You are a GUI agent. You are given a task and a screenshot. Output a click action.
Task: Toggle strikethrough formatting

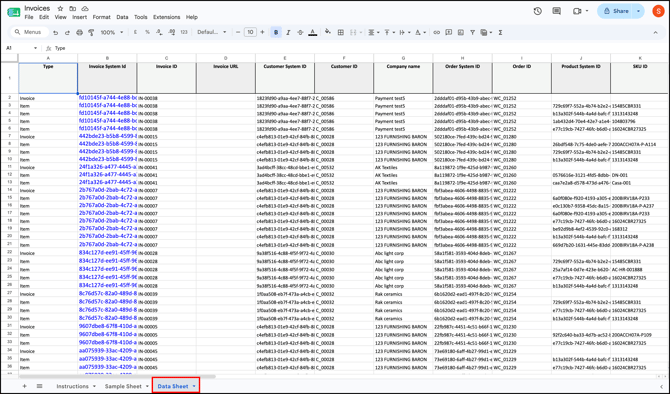click(x=300, y=32)
